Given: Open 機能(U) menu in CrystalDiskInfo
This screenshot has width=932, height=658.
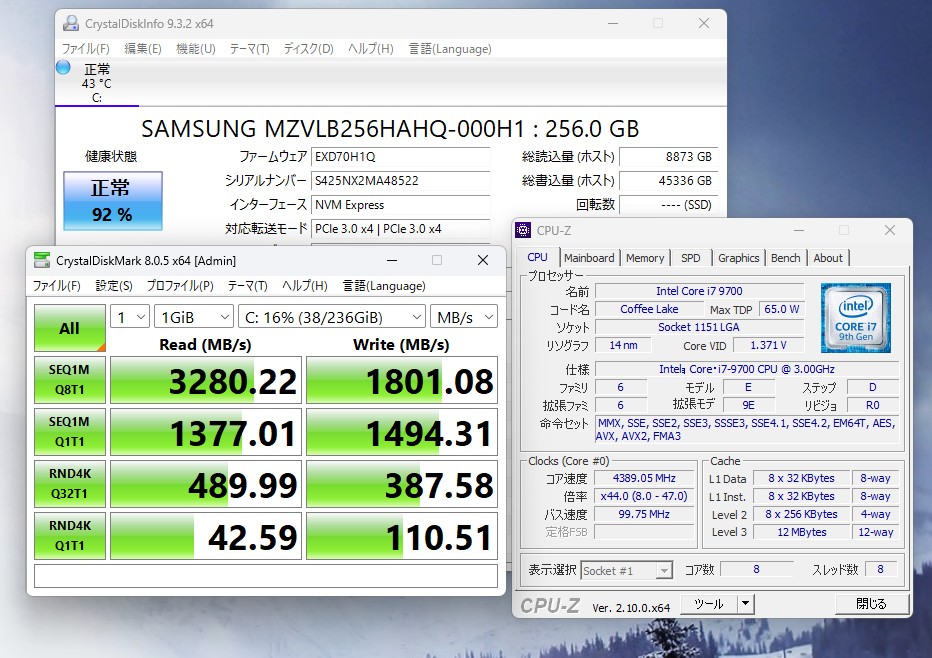Looking at the screenshot, I should pyautogui.click(x=196, y=49).
